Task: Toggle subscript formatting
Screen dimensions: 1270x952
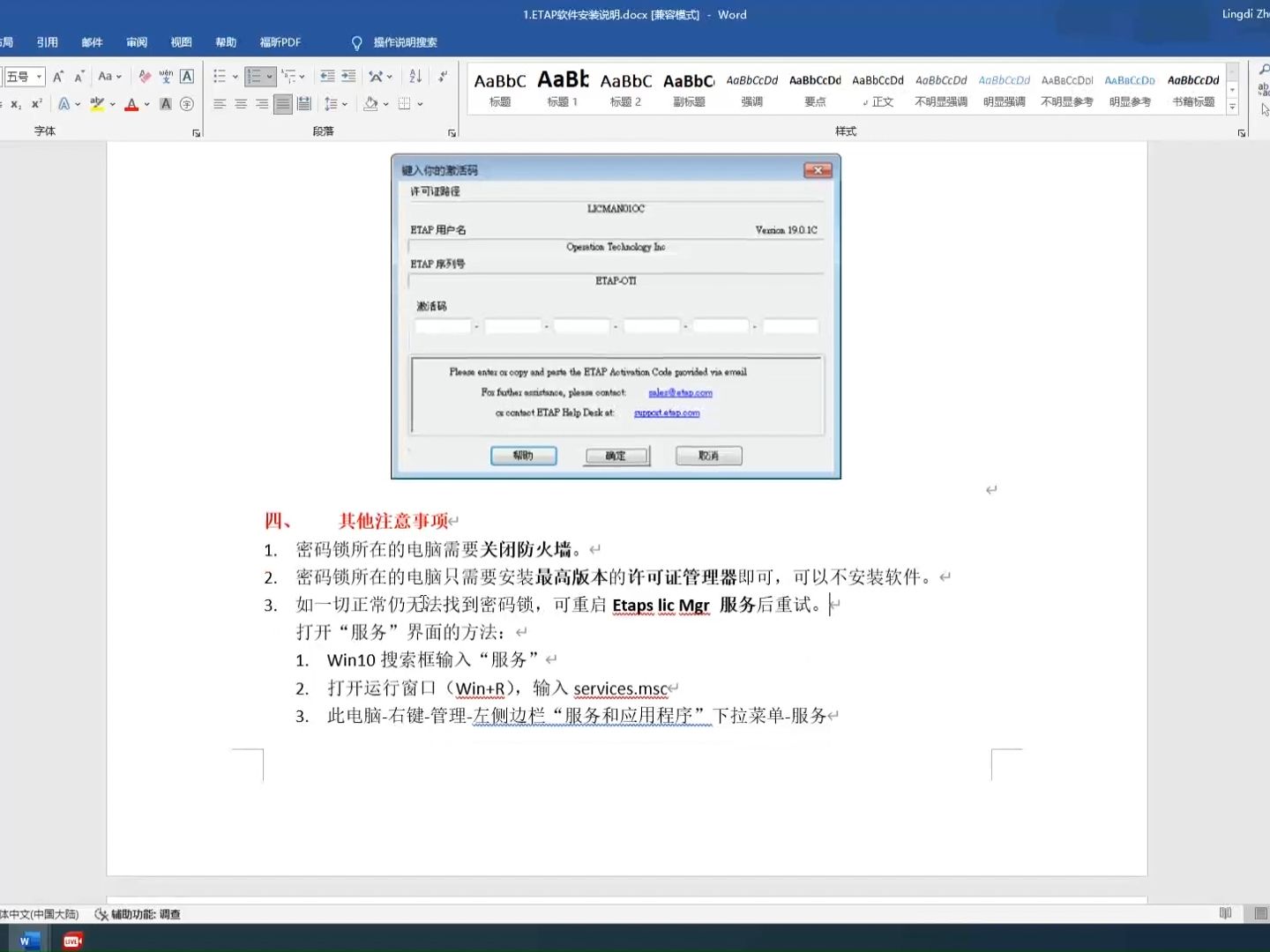Action: [16, 104]
